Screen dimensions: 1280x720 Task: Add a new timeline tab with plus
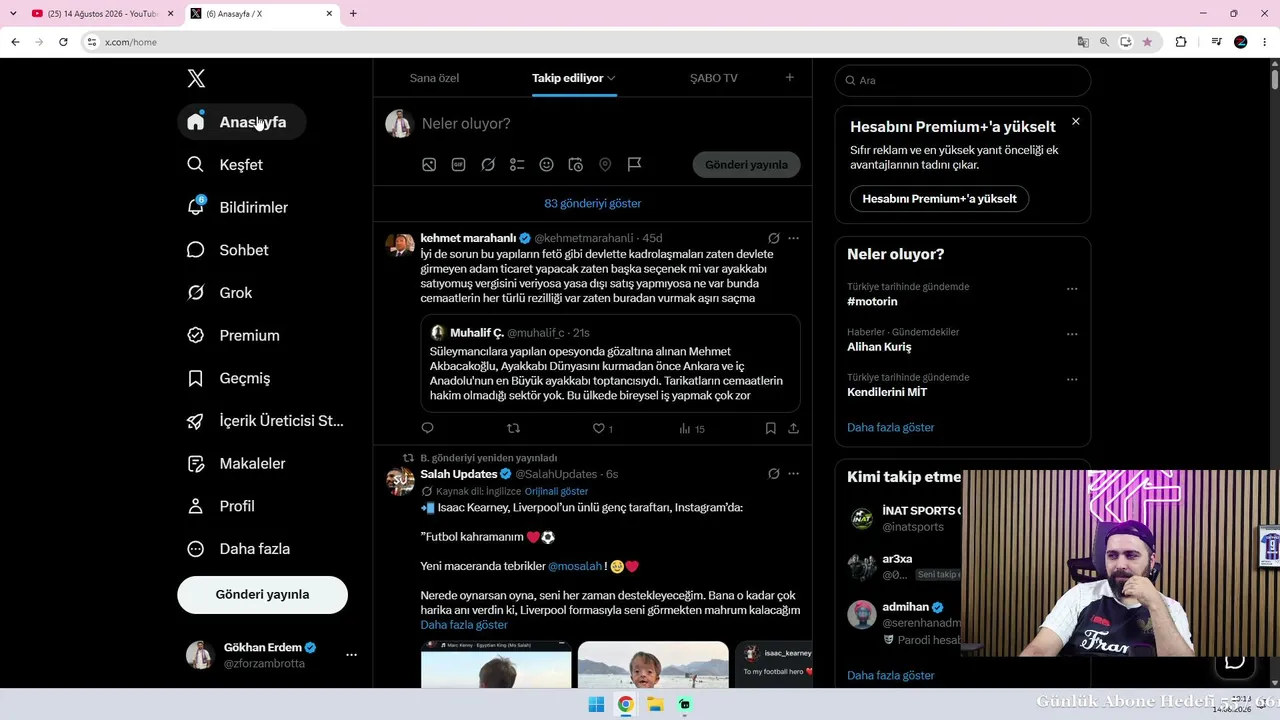(x=789, y=78)
